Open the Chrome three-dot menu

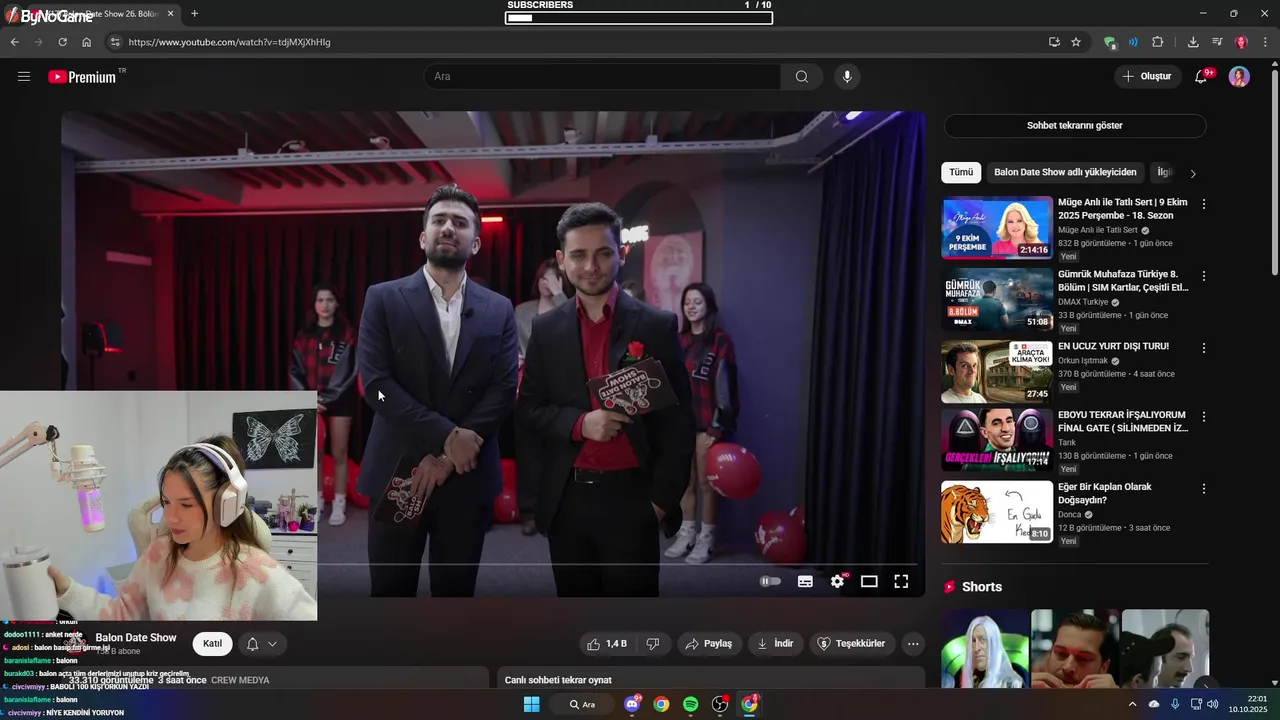(1265, 42)
